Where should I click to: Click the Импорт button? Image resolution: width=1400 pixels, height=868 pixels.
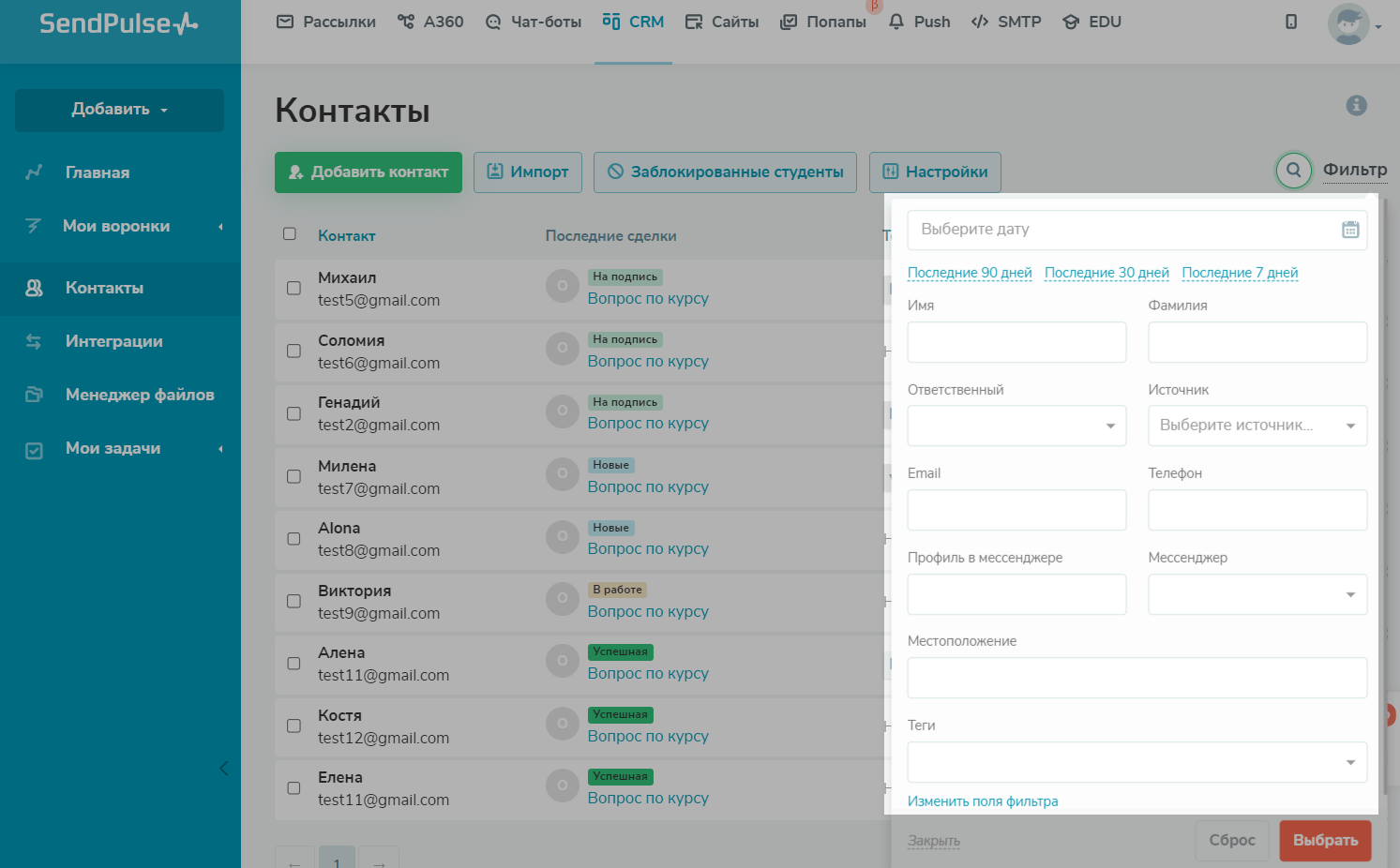[527, 172]
